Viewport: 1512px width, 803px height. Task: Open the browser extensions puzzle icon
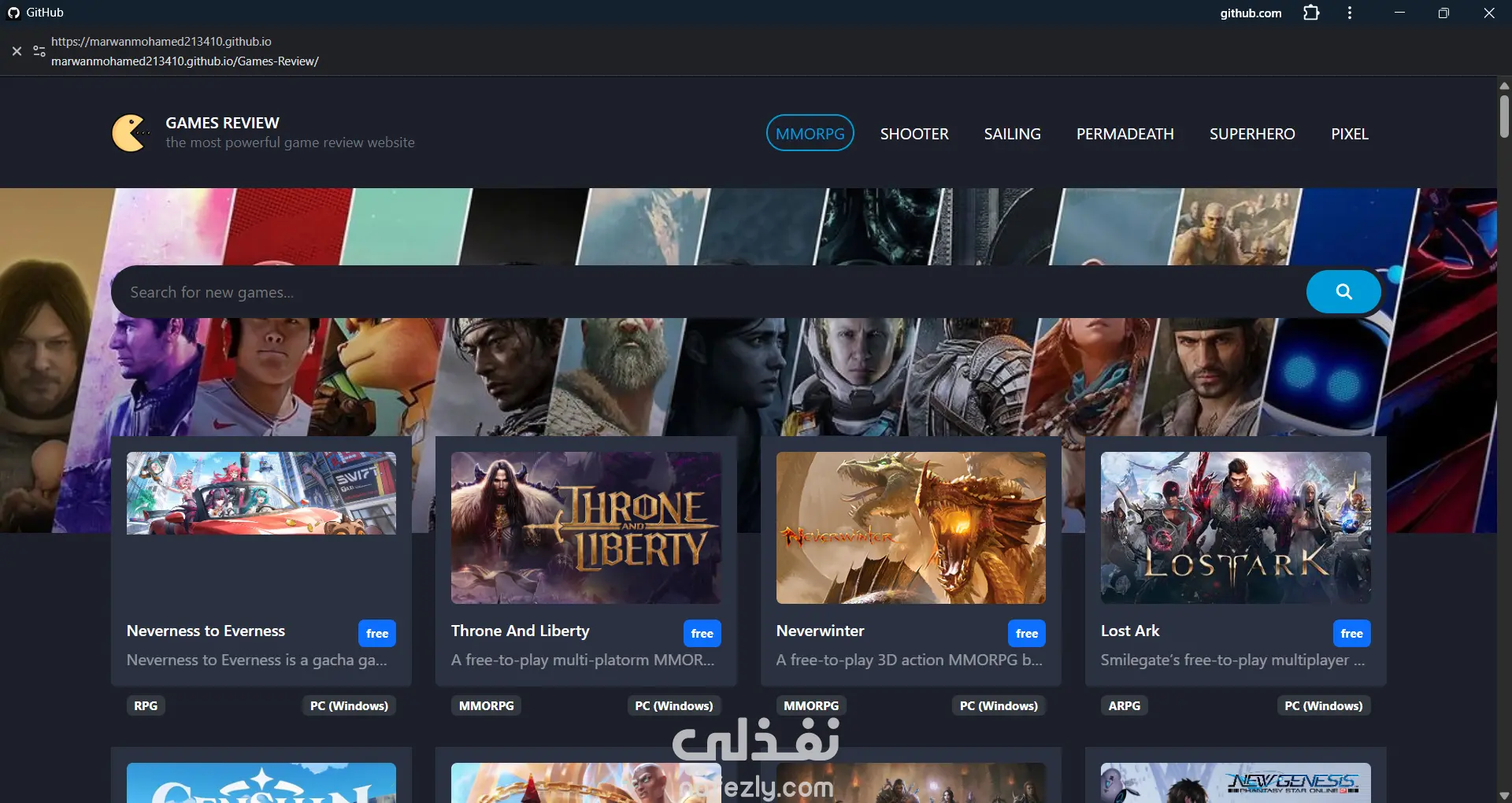coord(1311,13)
